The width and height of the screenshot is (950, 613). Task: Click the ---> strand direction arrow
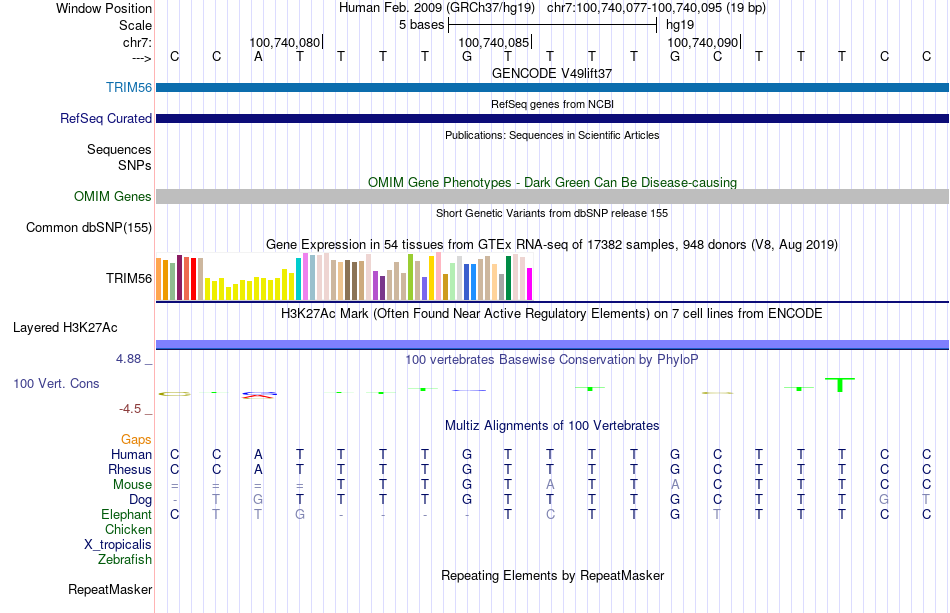point(141,58)
